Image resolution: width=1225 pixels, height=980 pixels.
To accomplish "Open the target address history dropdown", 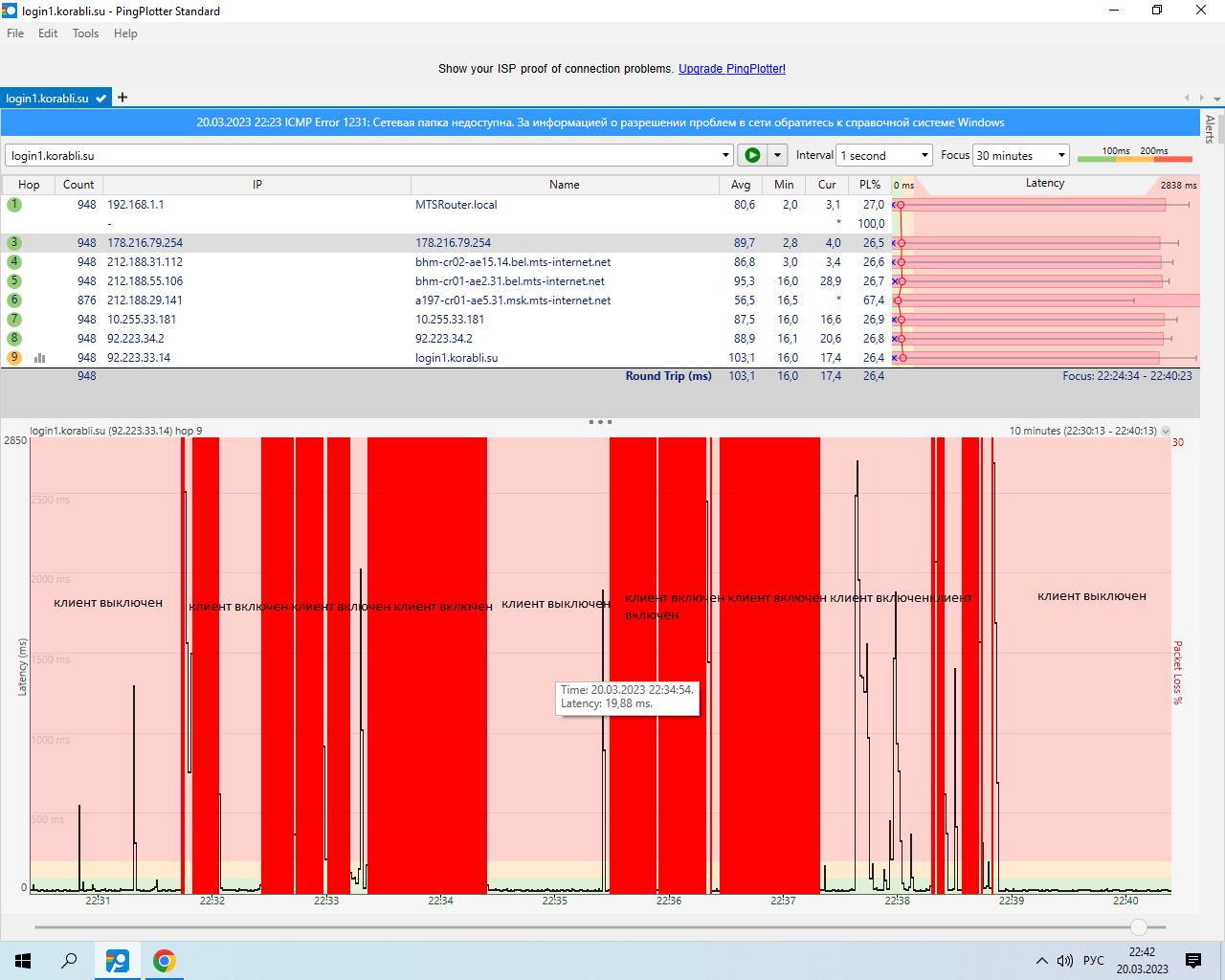I will [725, 155].
